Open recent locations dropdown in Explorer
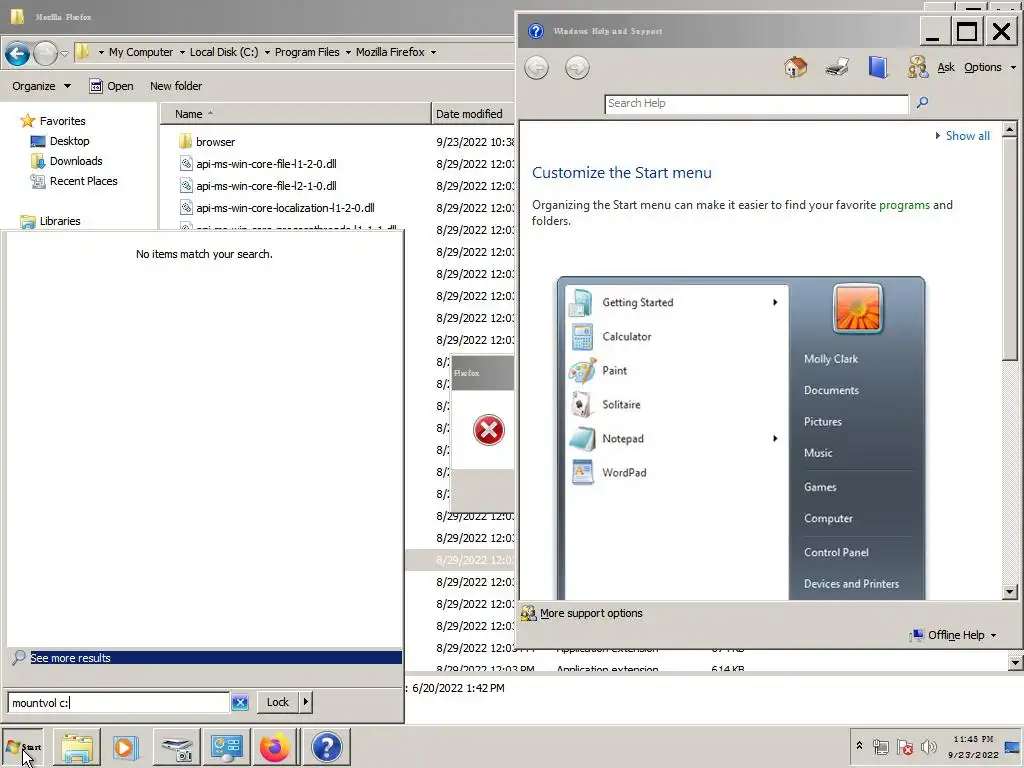1024x768 pixels. 64,53
